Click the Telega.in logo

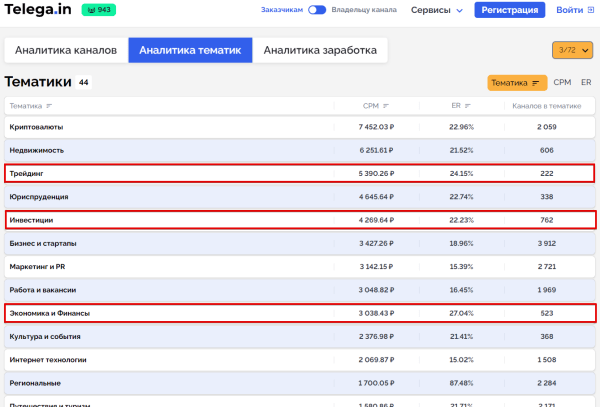(38, 10)
